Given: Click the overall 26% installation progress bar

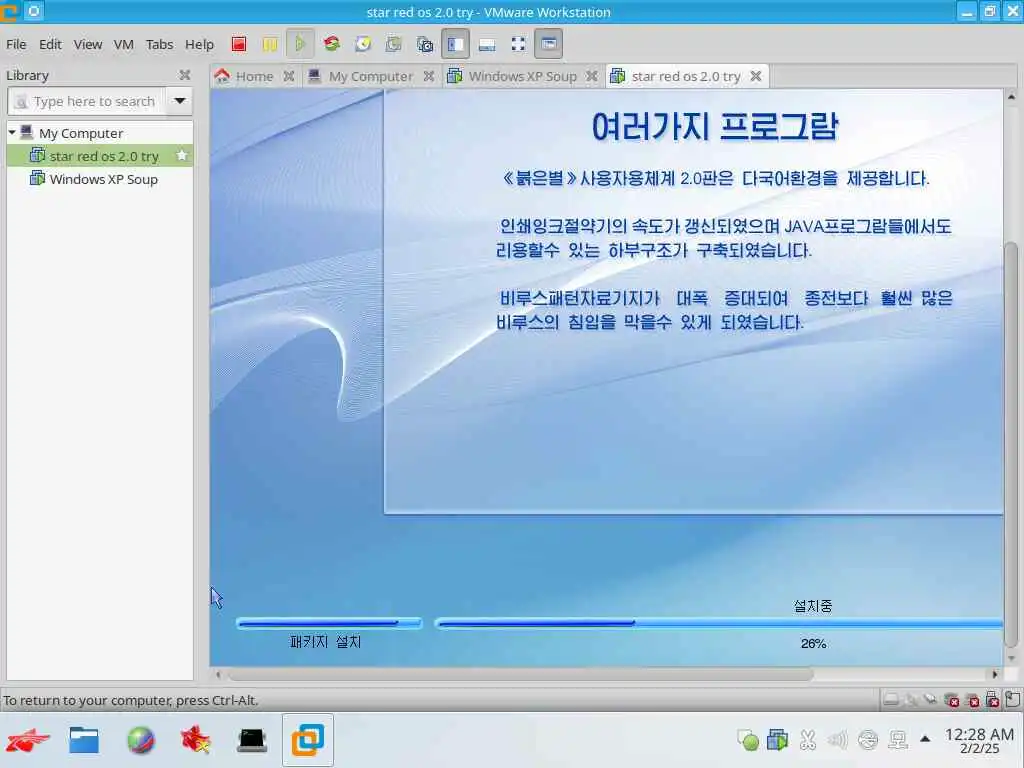Looking at the screenshot, I should click(718, 623).
